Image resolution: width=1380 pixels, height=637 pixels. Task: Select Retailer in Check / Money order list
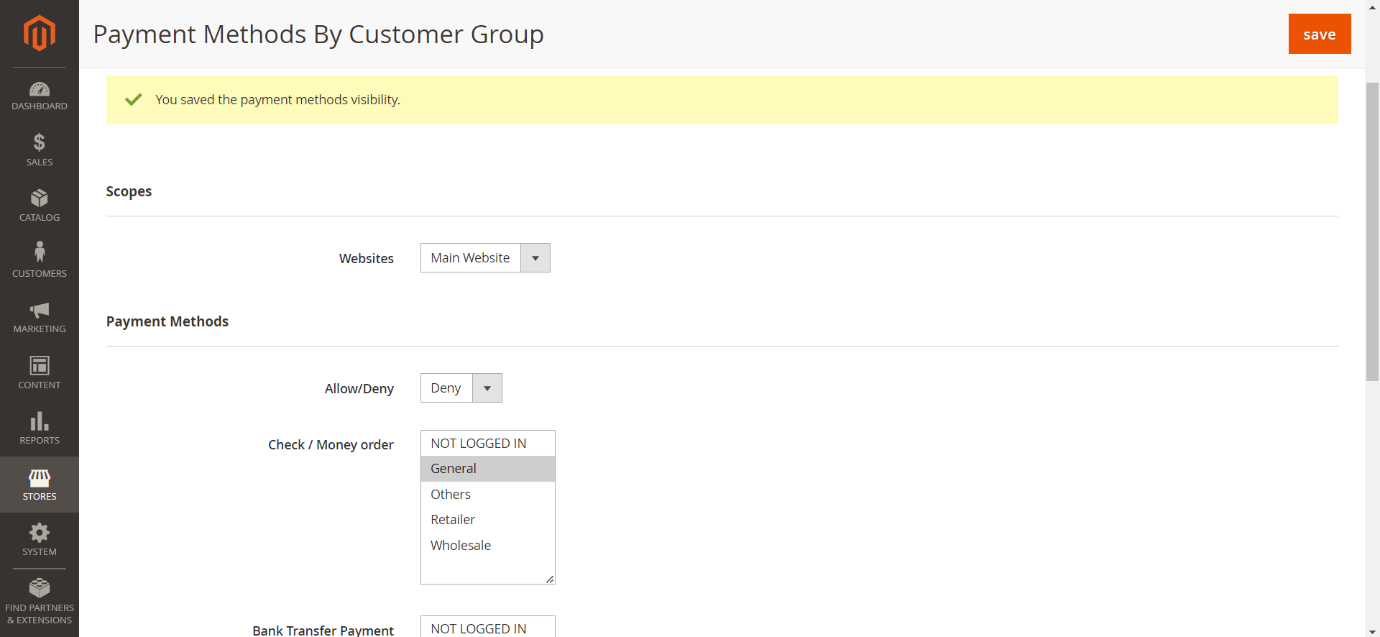(x=453, y=520)
